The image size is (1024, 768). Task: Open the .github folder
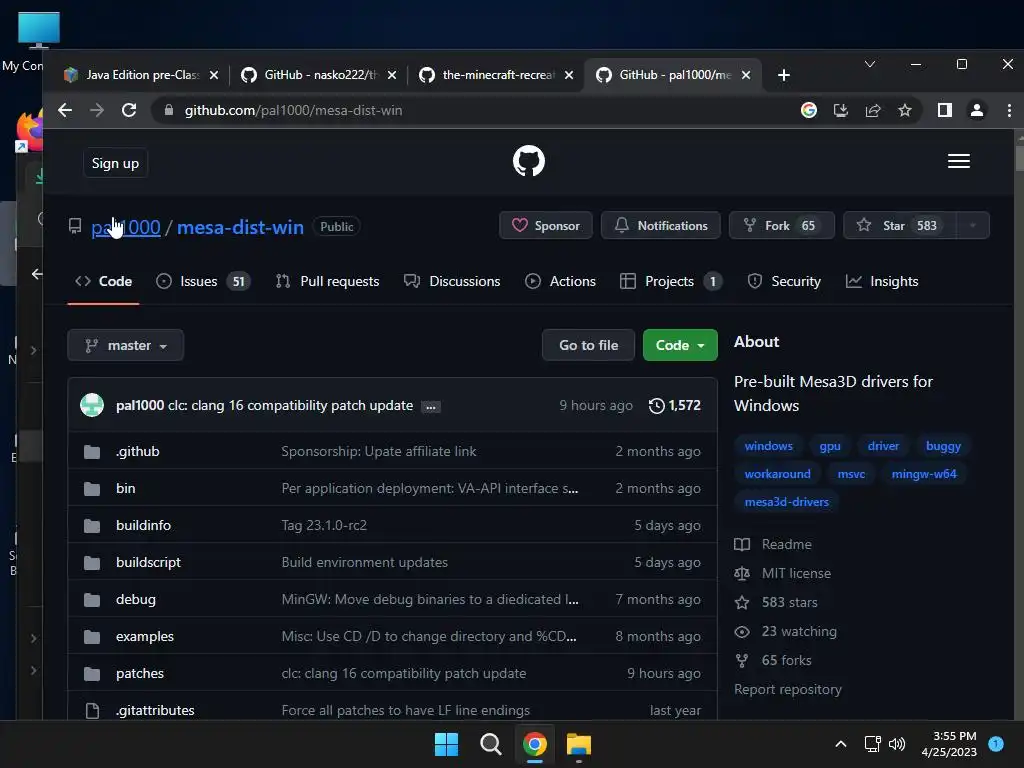(137, 451)
